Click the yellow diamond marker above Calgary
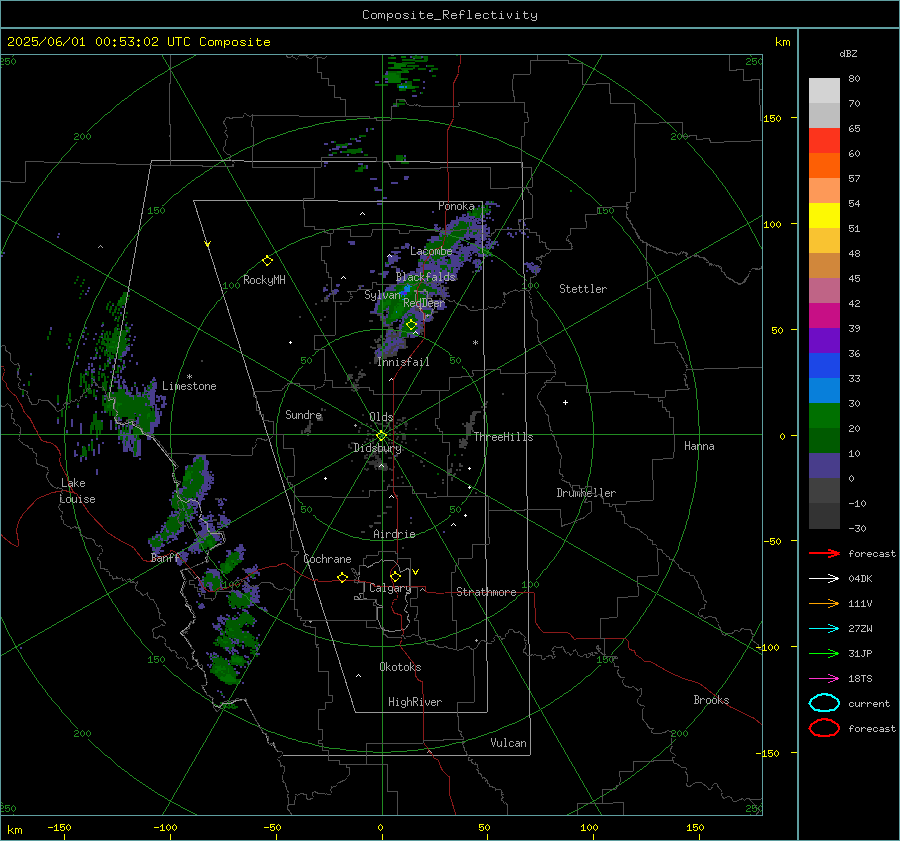 click(395, 576)
